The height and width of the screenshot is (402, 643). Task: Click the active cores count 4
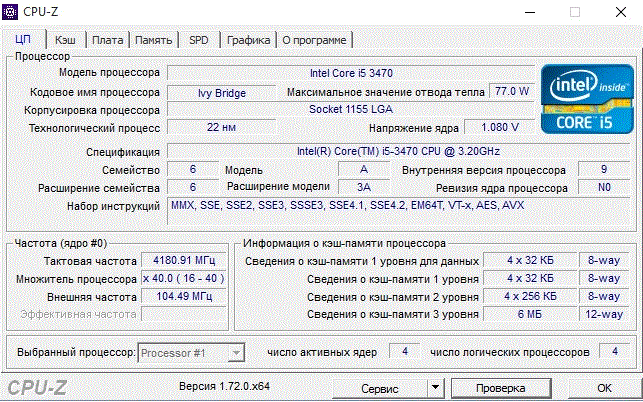click(405, 352)
